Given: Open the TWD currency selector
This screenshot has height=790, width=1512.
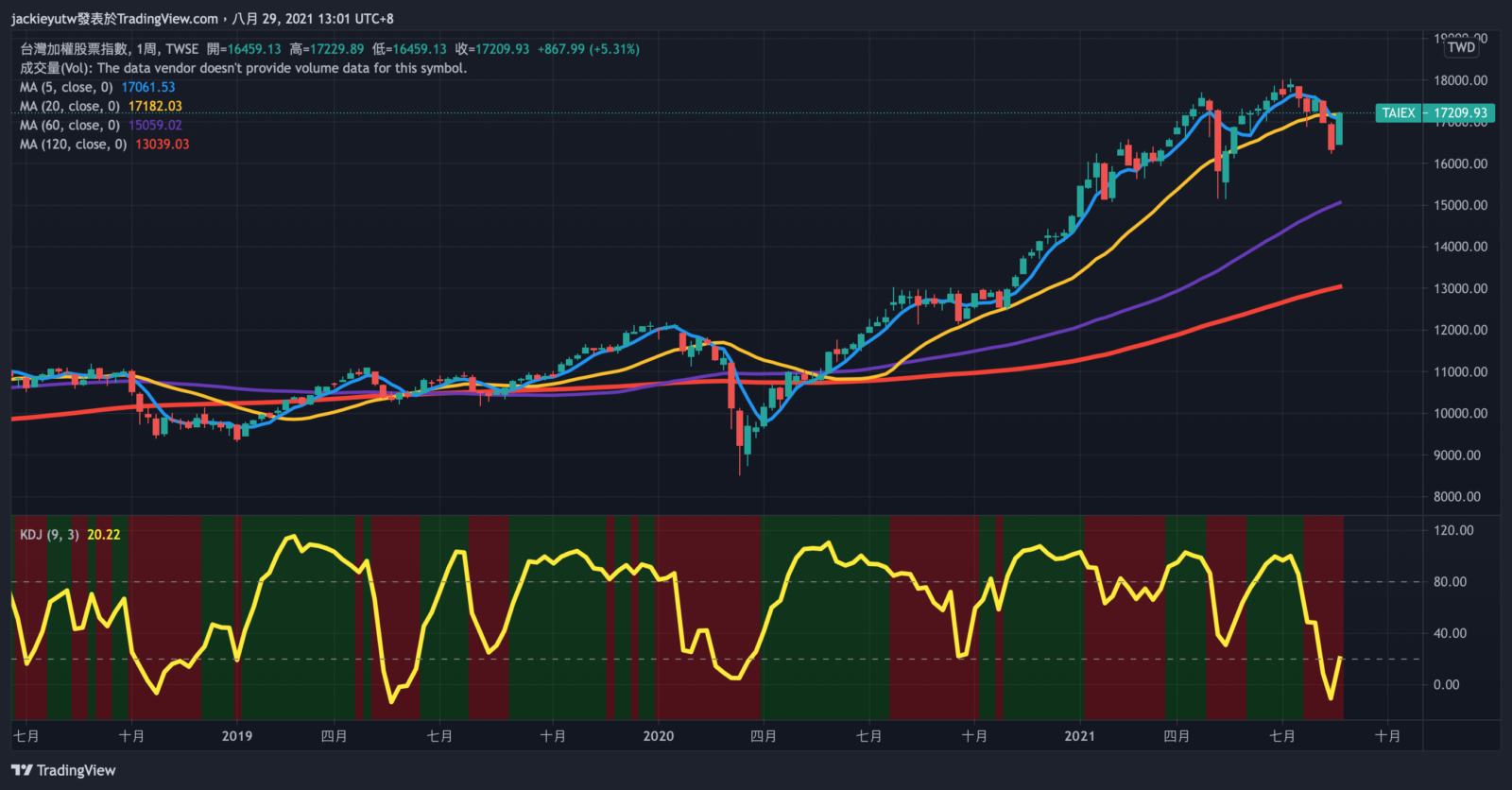Looking at the screenshot, I should coord(1460,47).
